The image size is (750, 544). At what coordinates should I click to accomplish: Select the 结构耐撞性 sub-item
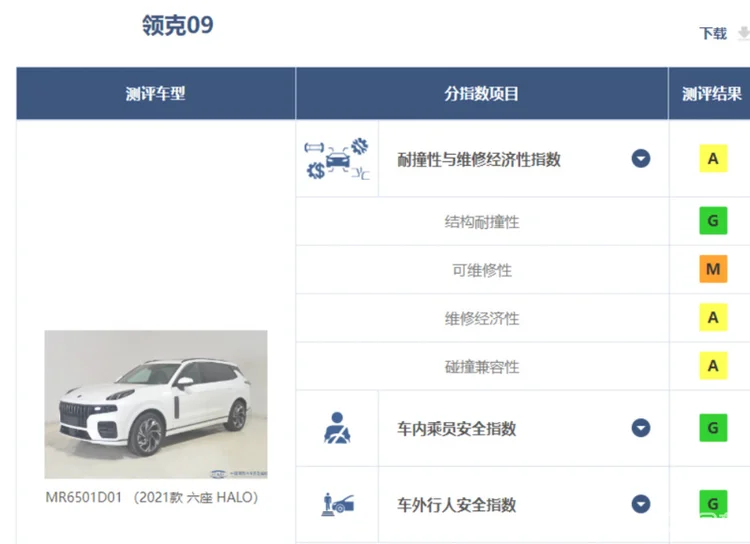click(482, 222)
